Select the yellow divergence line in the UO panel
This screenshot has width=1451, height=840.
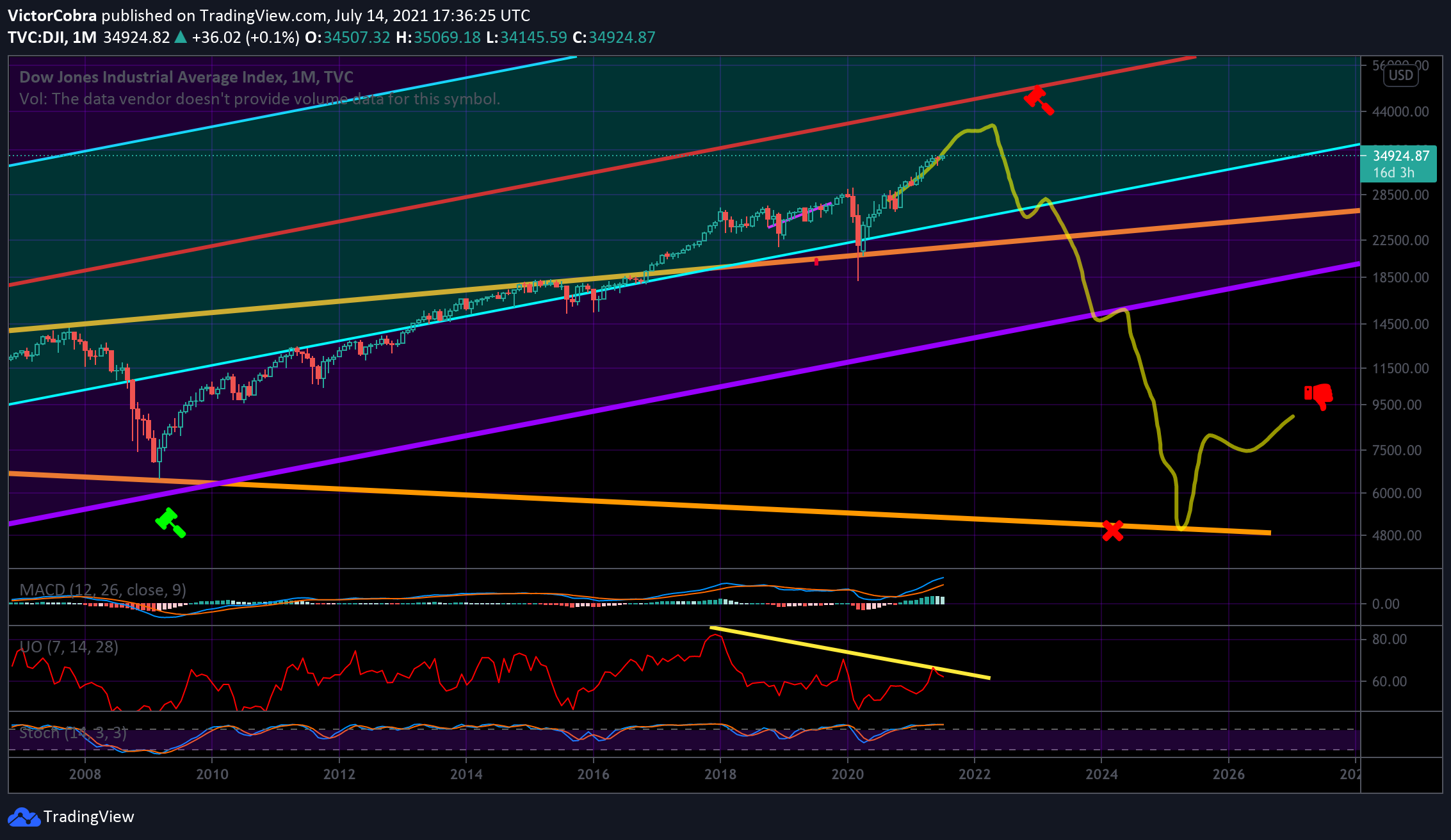point(850,652)
